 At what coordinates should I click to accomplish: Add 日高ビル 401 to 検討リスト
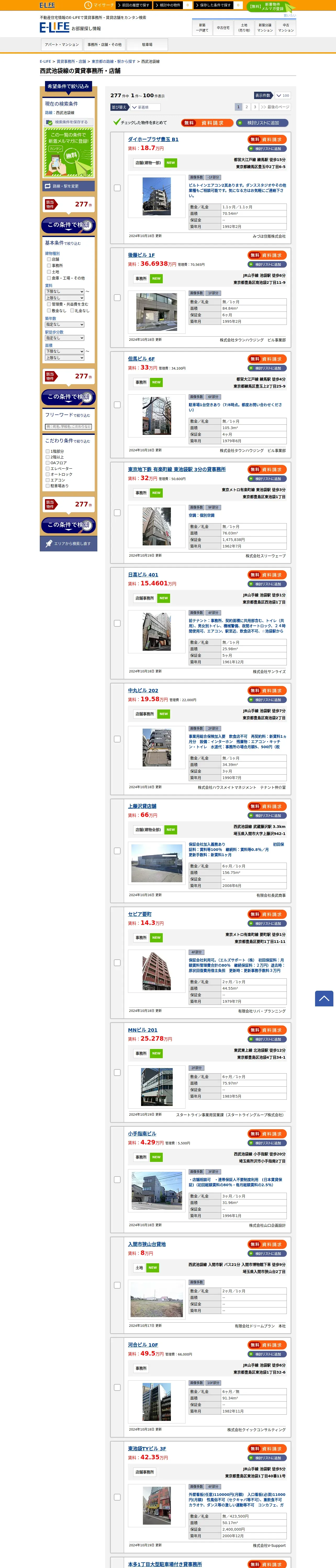click(267, 584)
